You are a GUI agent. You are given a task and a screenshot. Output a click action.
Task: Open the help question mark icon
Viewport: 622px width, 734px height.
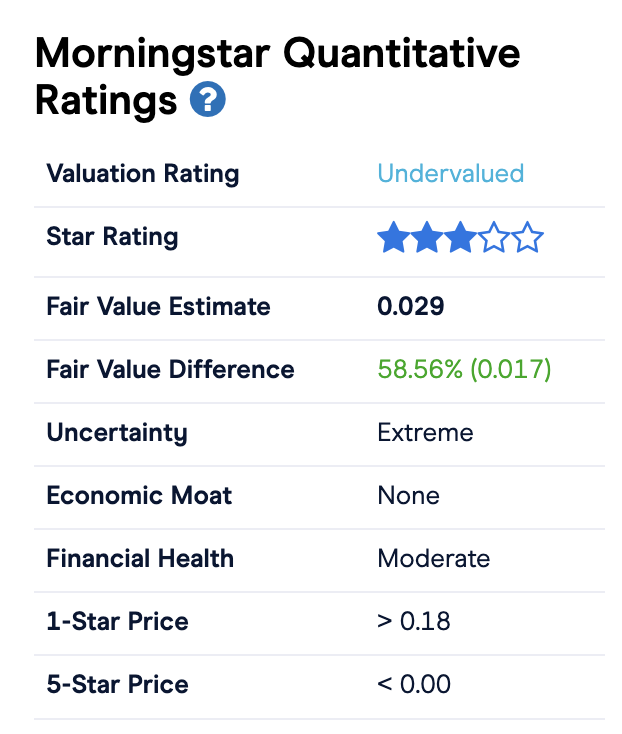click(207, 99)
